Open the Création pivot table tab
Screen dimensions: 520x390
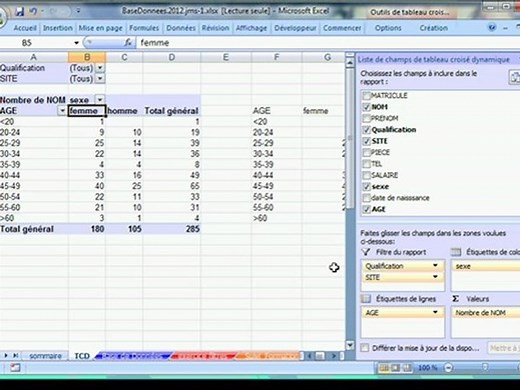433,28
